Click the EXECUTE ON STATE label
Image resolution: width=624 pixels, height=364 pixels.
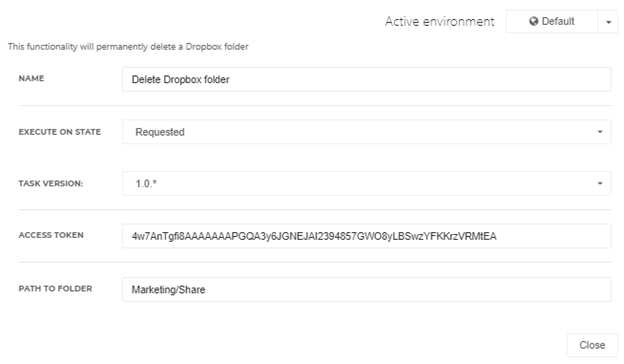tap(60, 132)
